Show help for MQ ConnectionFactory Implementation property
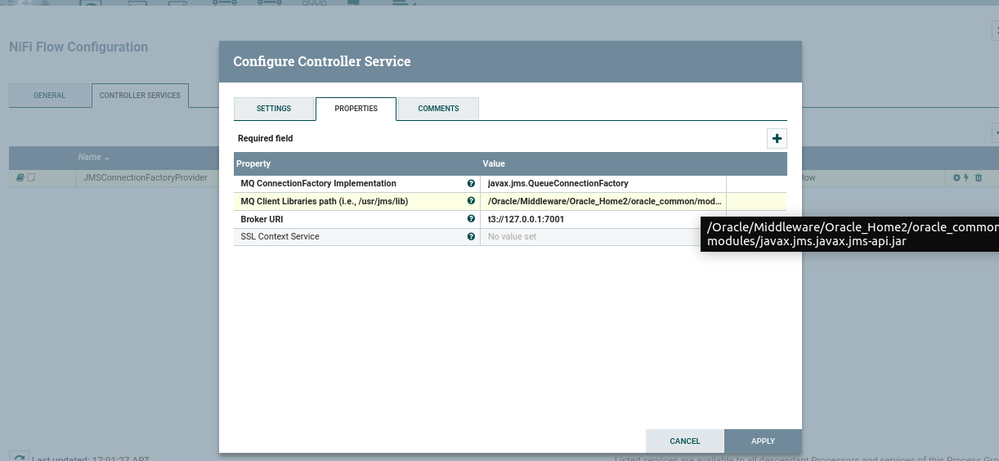This screenshot has width=999, height=461. (x=471, y=184)
